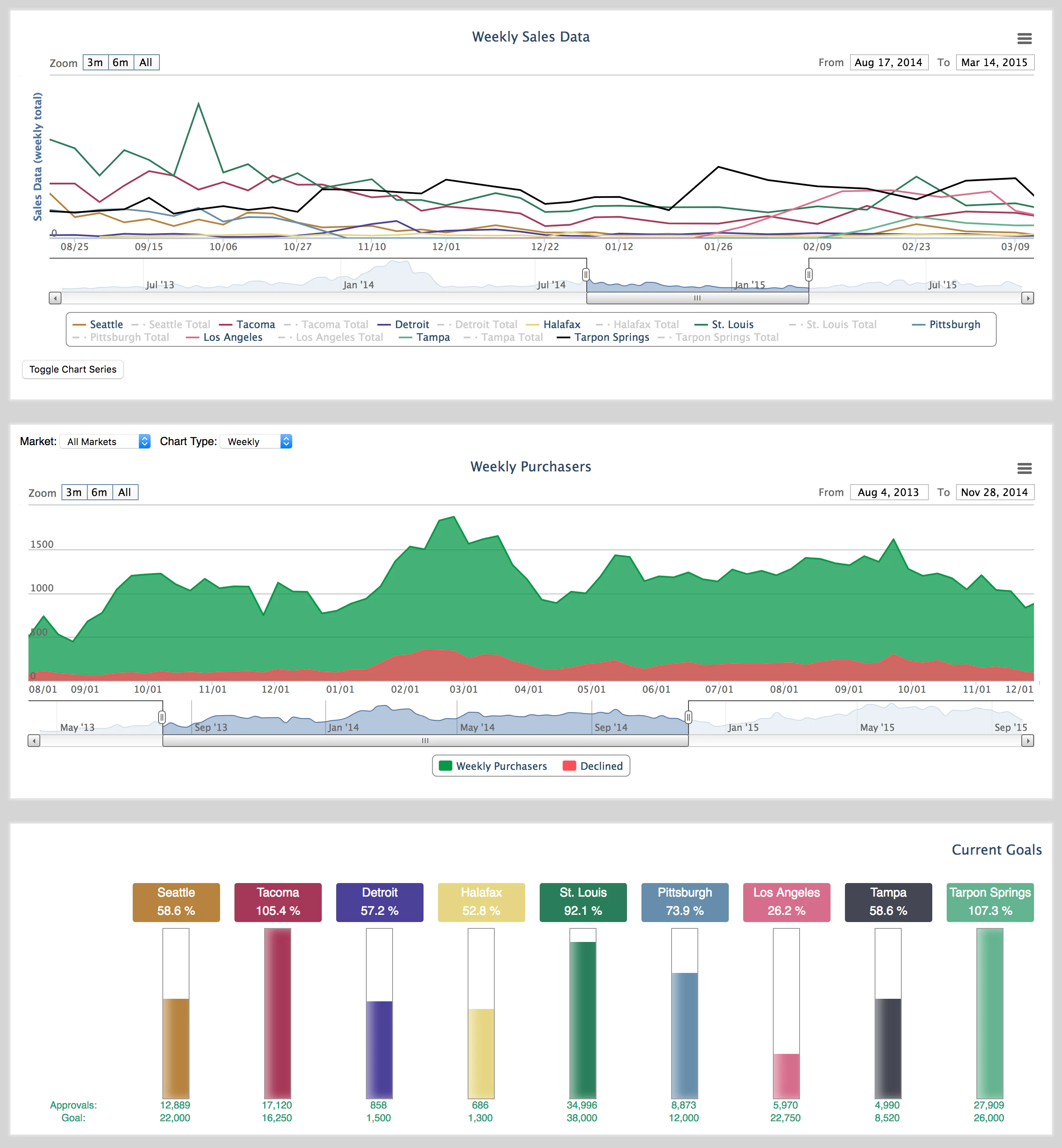This screenshot has width=1062, height=1148.
Task: Select 3m zoom on sales chart
Action: click(95, 62)
